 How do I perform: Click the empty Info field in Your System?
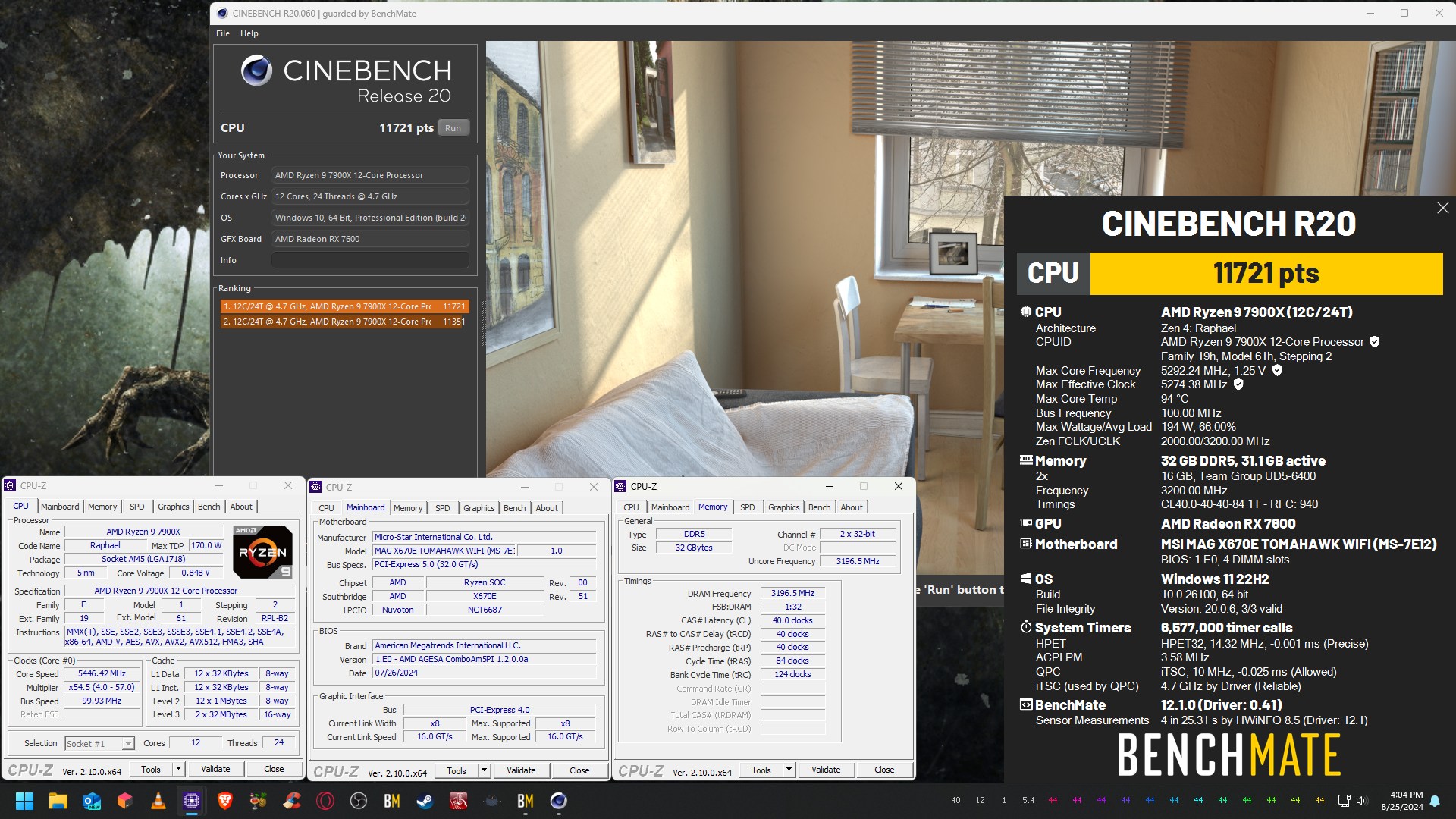click(370, 260)
